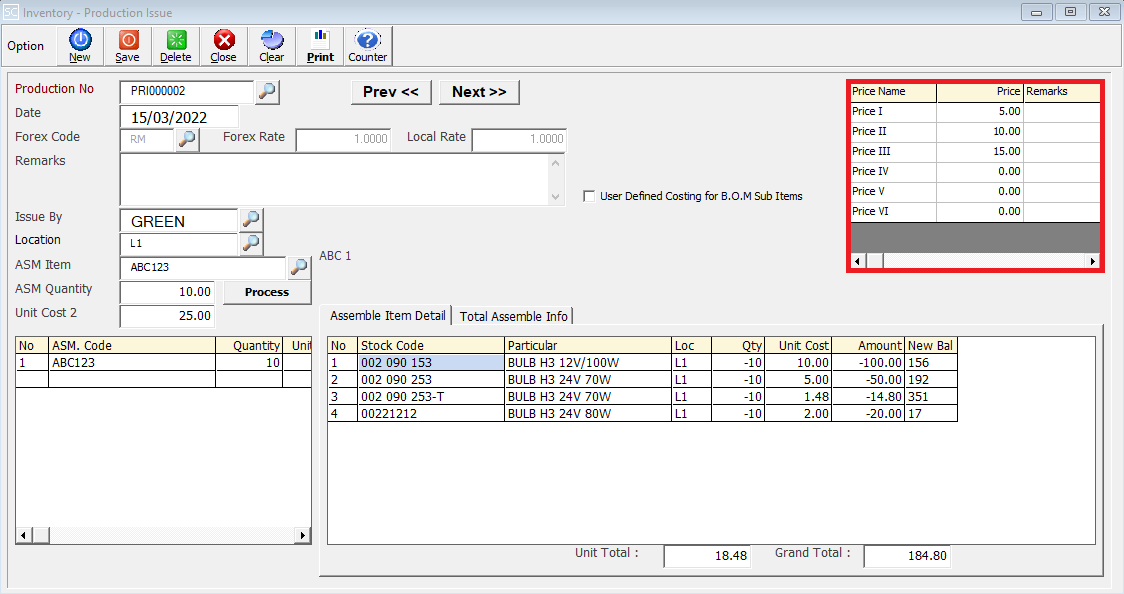Click ASM. Code column header

[x=132, y=345]
